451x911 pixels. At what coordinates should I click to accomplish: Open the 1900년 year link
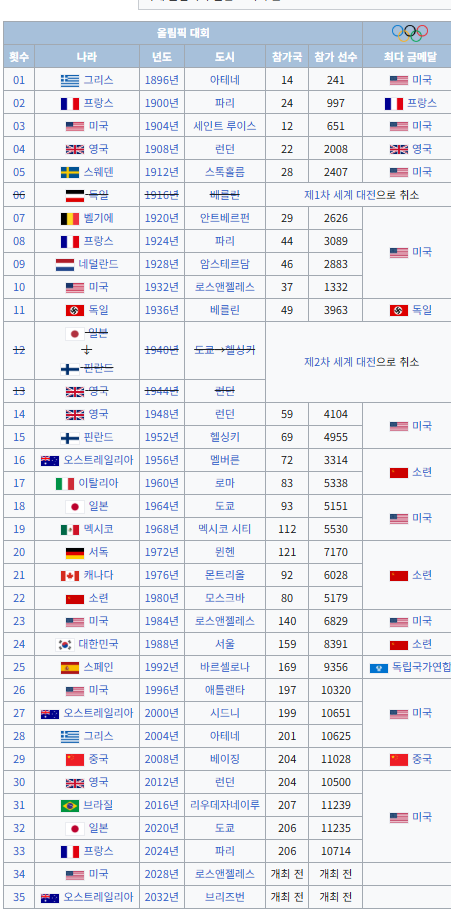[162, 103]
